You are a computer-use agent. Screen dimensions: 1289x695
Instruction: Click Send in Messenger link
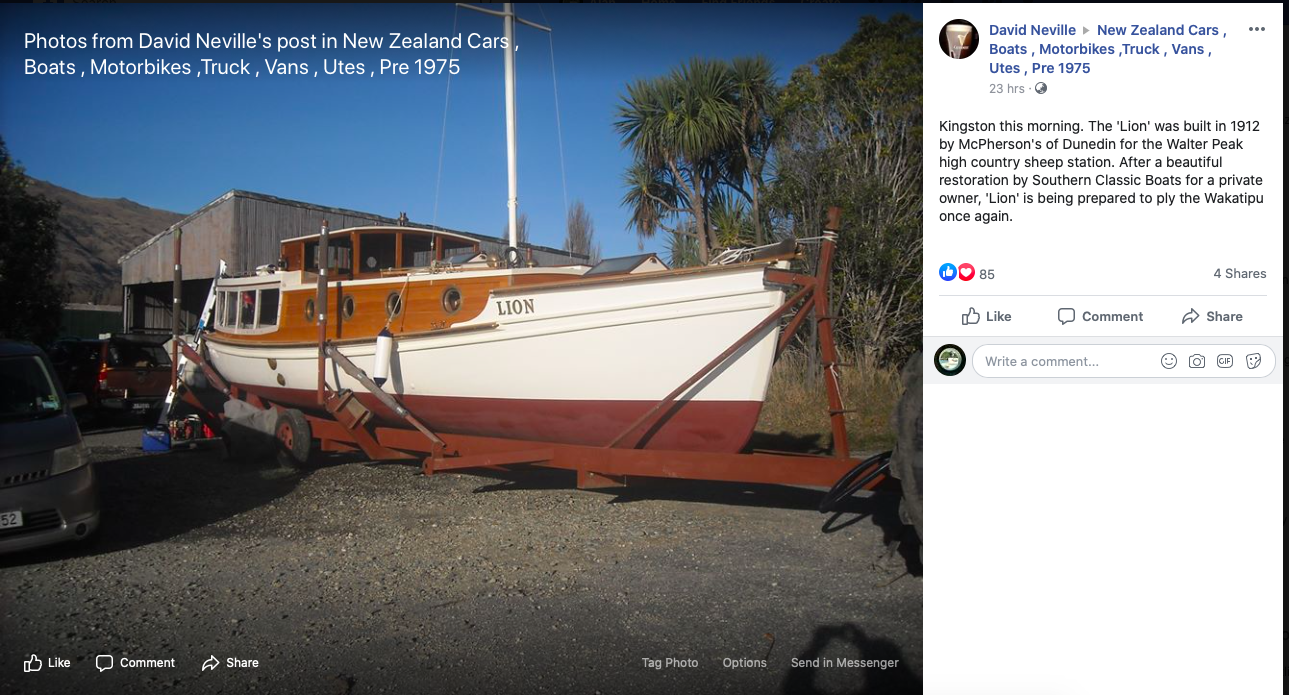(844, 662)
